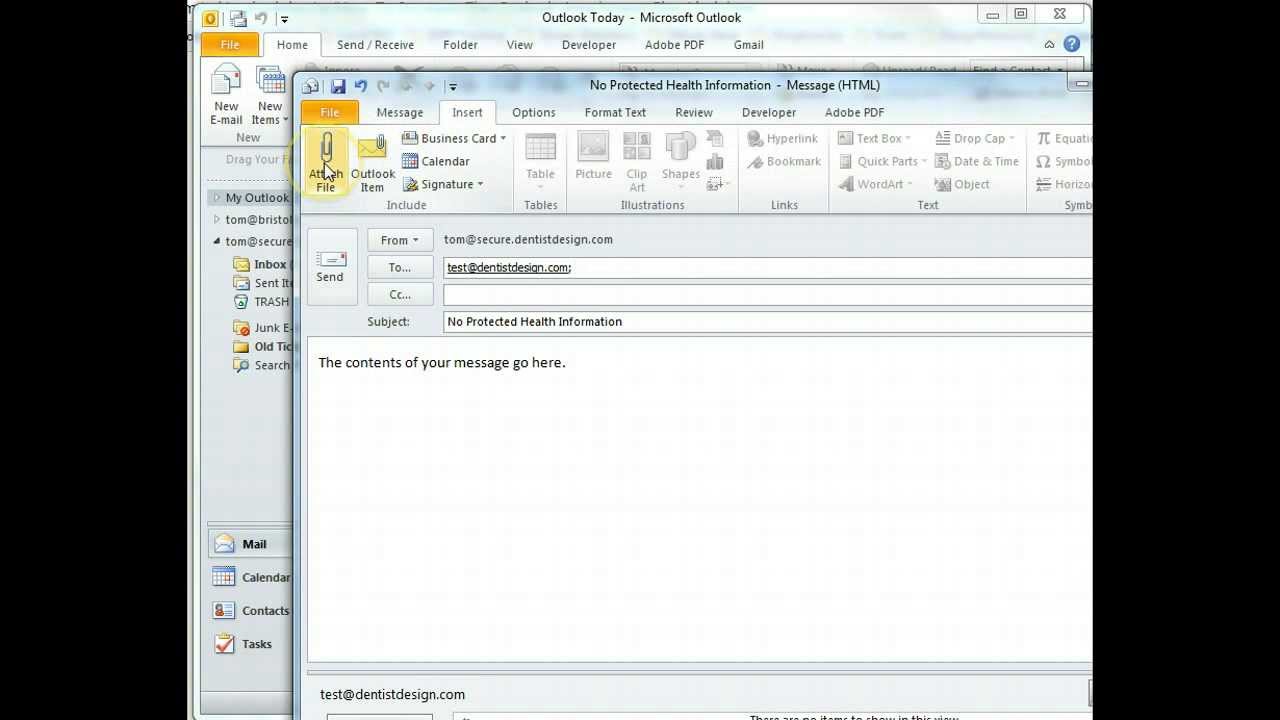
Task: Open Send / Receive tab in Outlook window
Action: 375,45
